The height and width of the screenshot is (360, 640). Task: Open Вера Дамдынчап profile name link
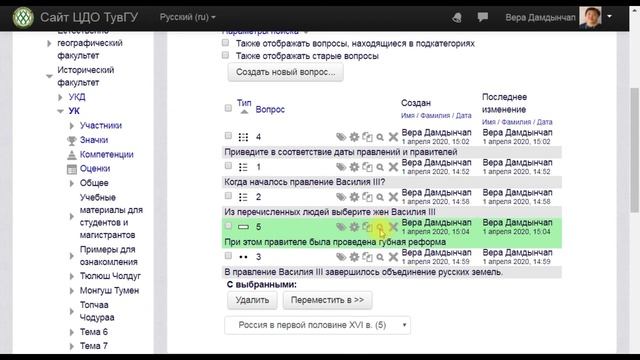540,18
